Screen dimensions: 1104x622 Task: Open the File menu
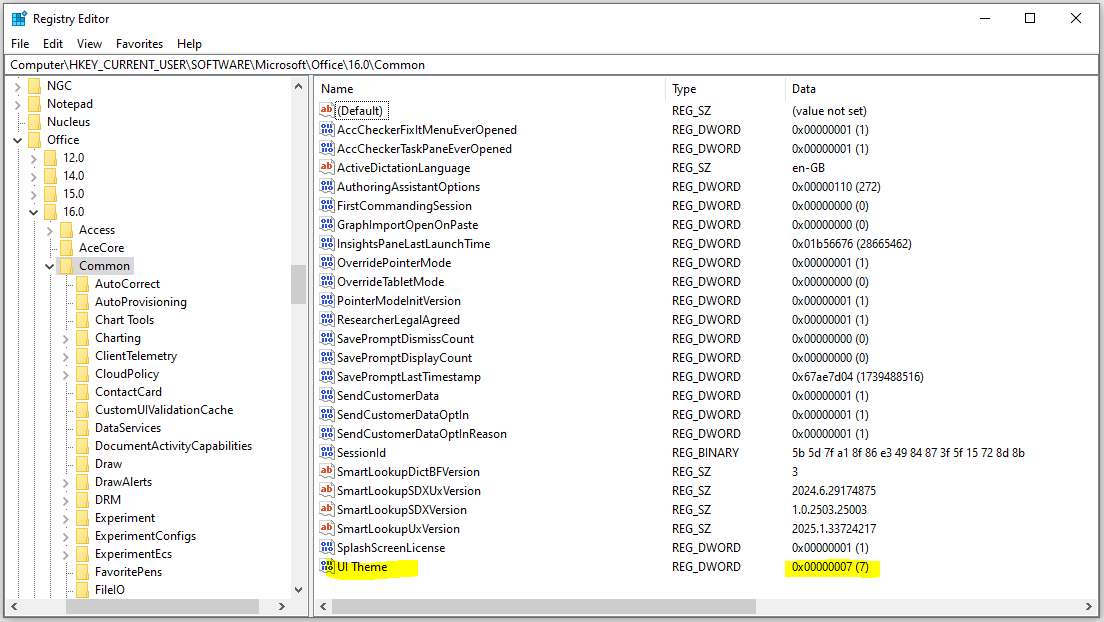(20, 44)
